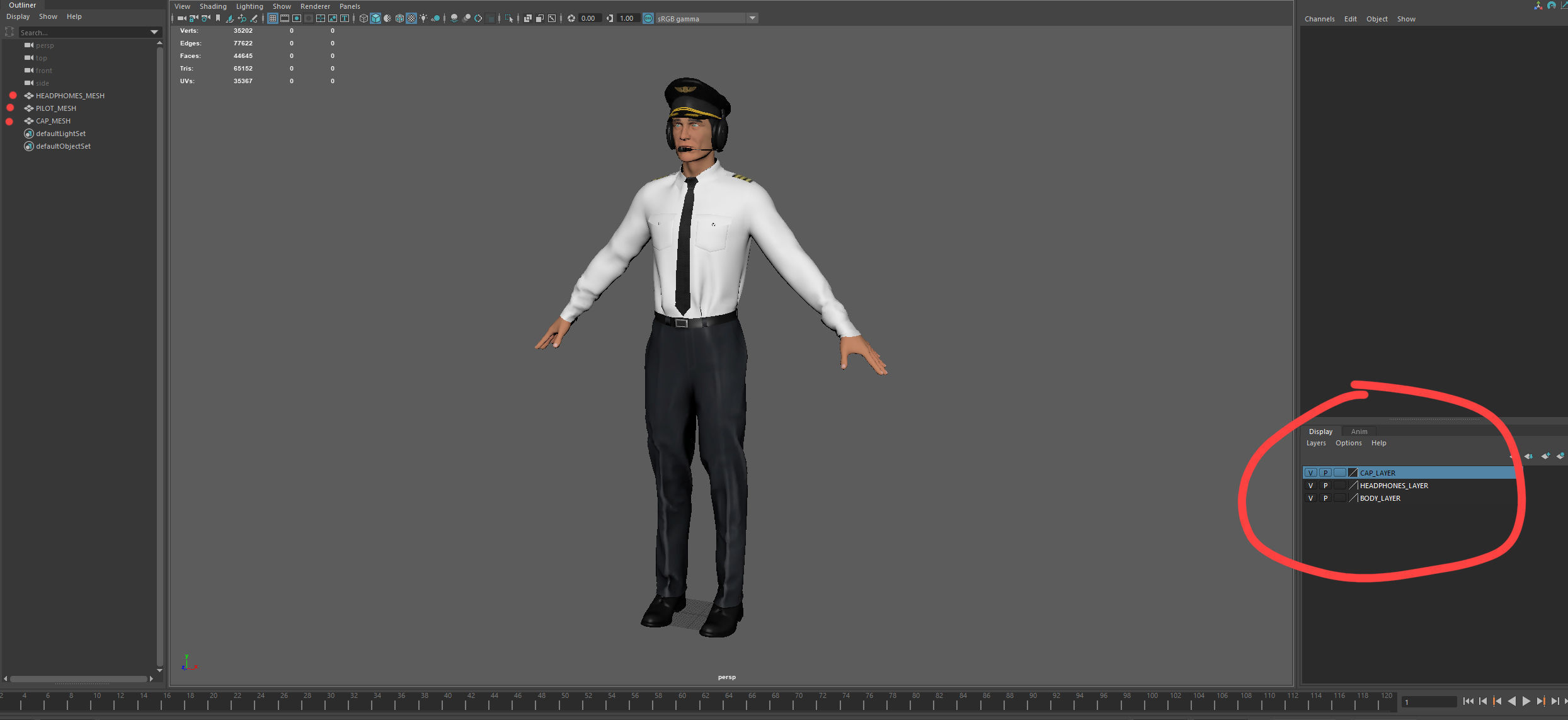Toggle the film gate icon

(285, 18)
